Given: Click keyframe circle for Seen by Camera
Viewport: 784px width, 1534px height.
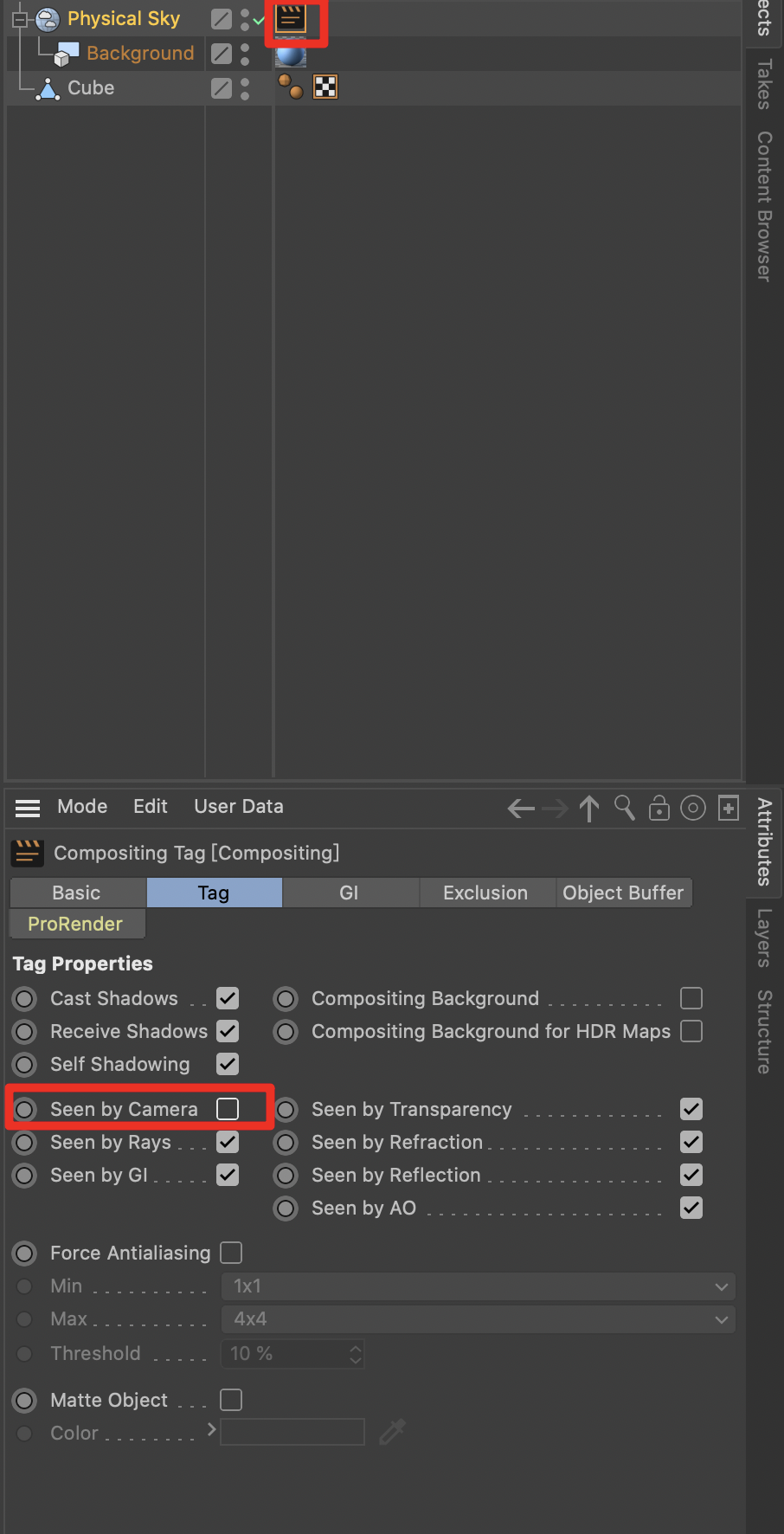Looking at the screenshot, I should [25, 1110].
